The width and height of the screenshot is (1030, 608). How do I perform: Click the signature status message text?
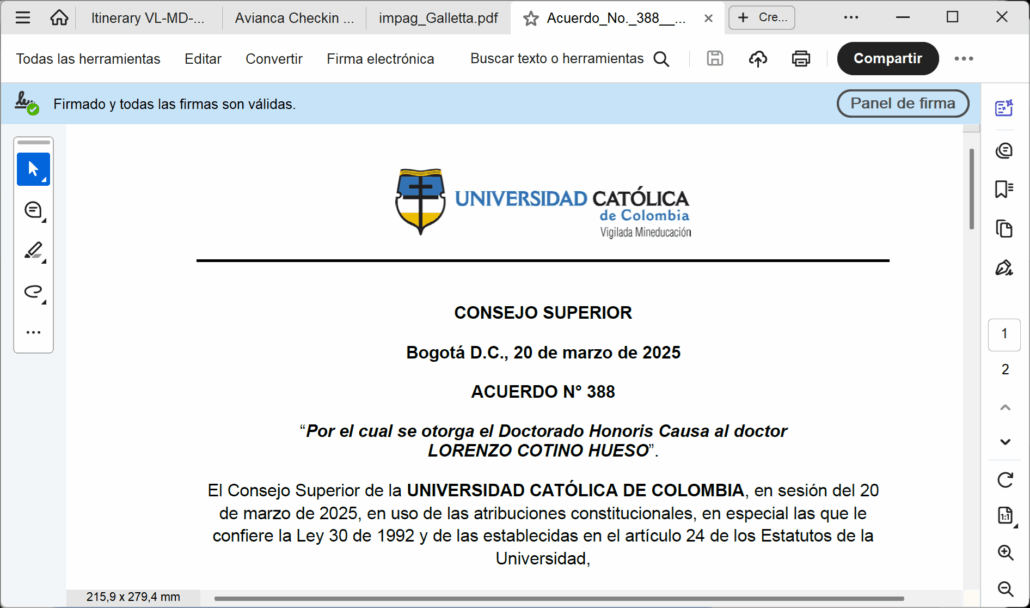tap(175, 104)
